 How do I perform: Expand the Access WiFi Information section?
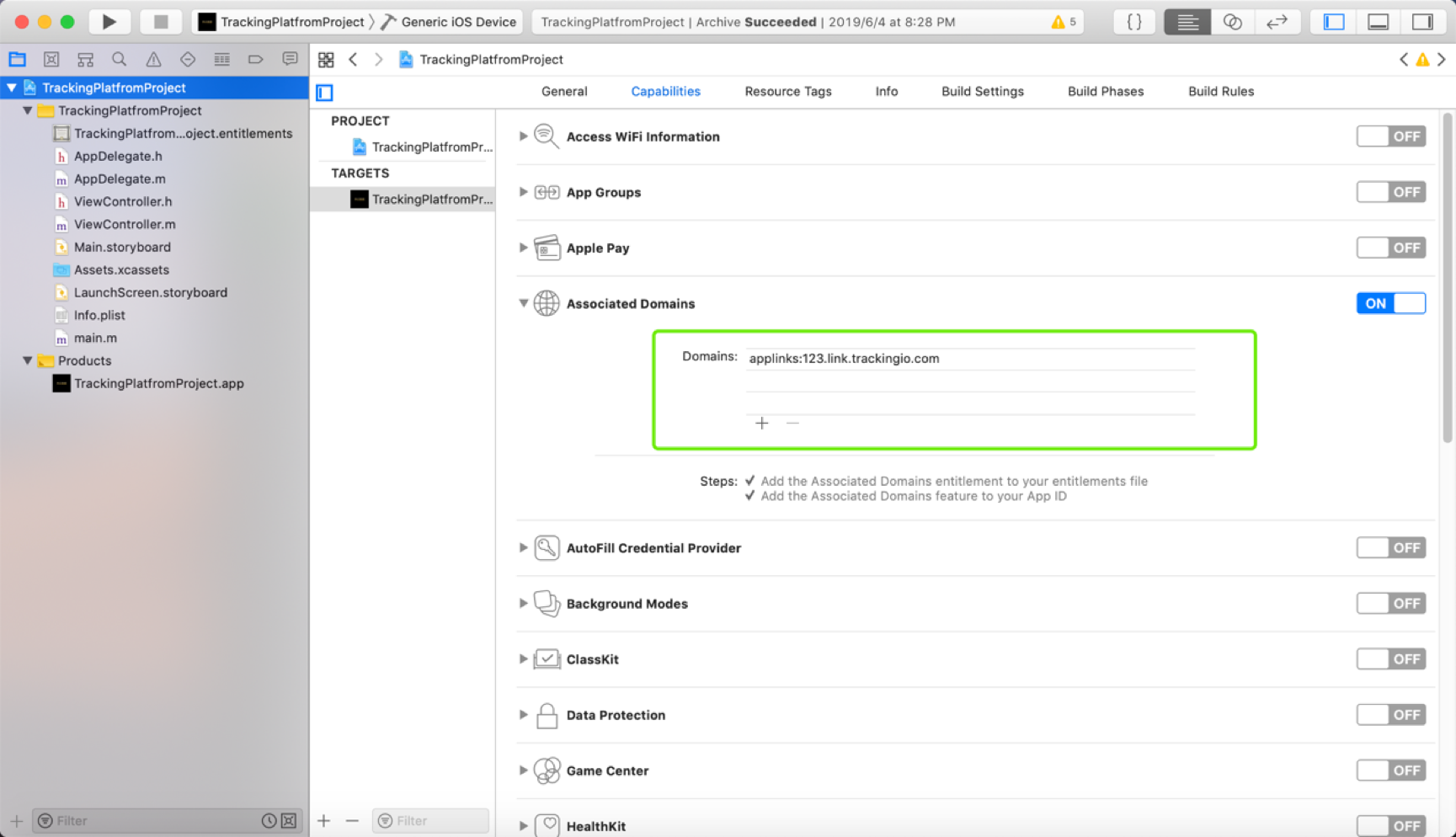coord(523,136)
